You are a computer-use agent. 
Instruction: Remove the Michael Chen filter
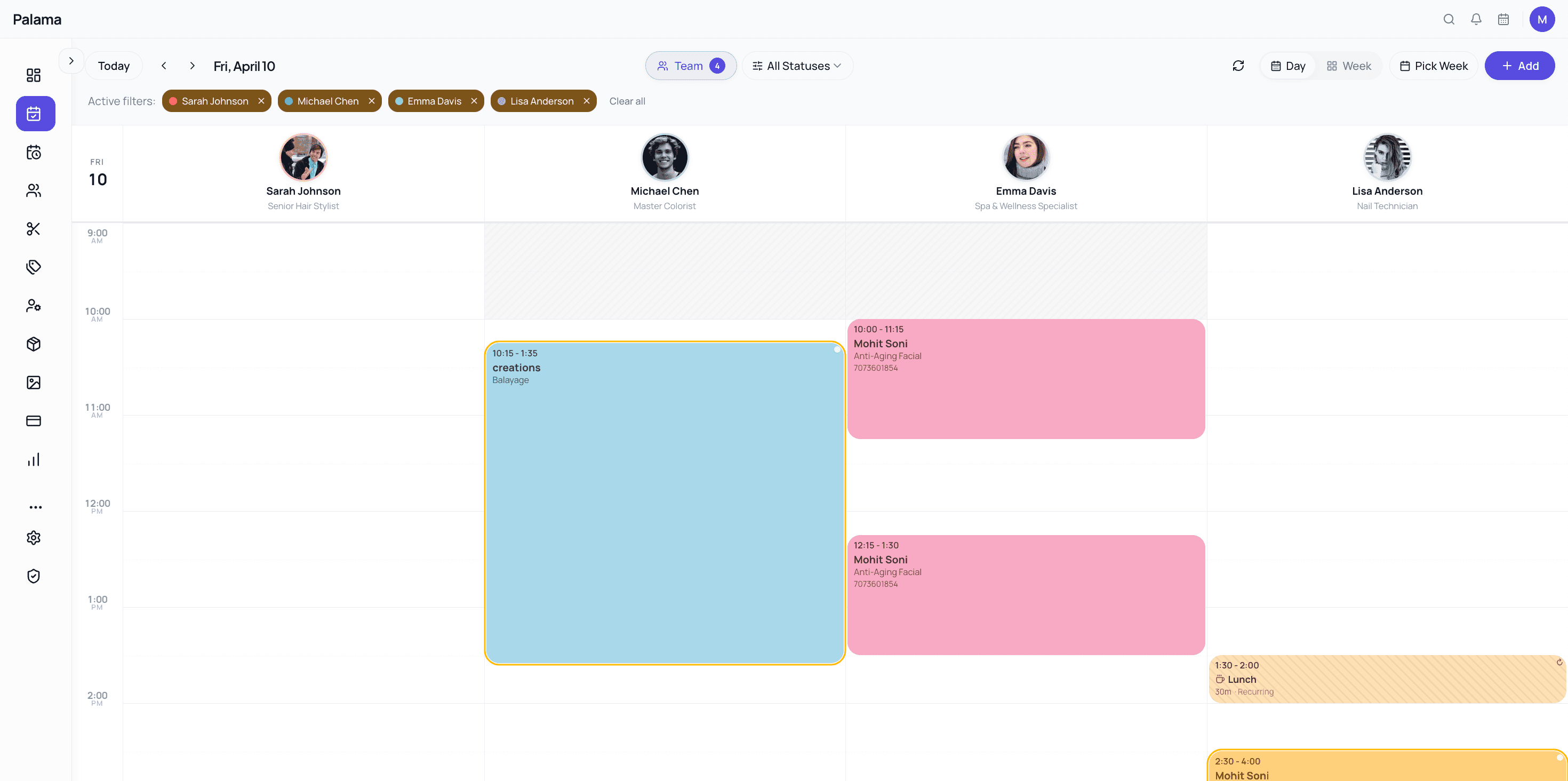[x=371, y=101]
